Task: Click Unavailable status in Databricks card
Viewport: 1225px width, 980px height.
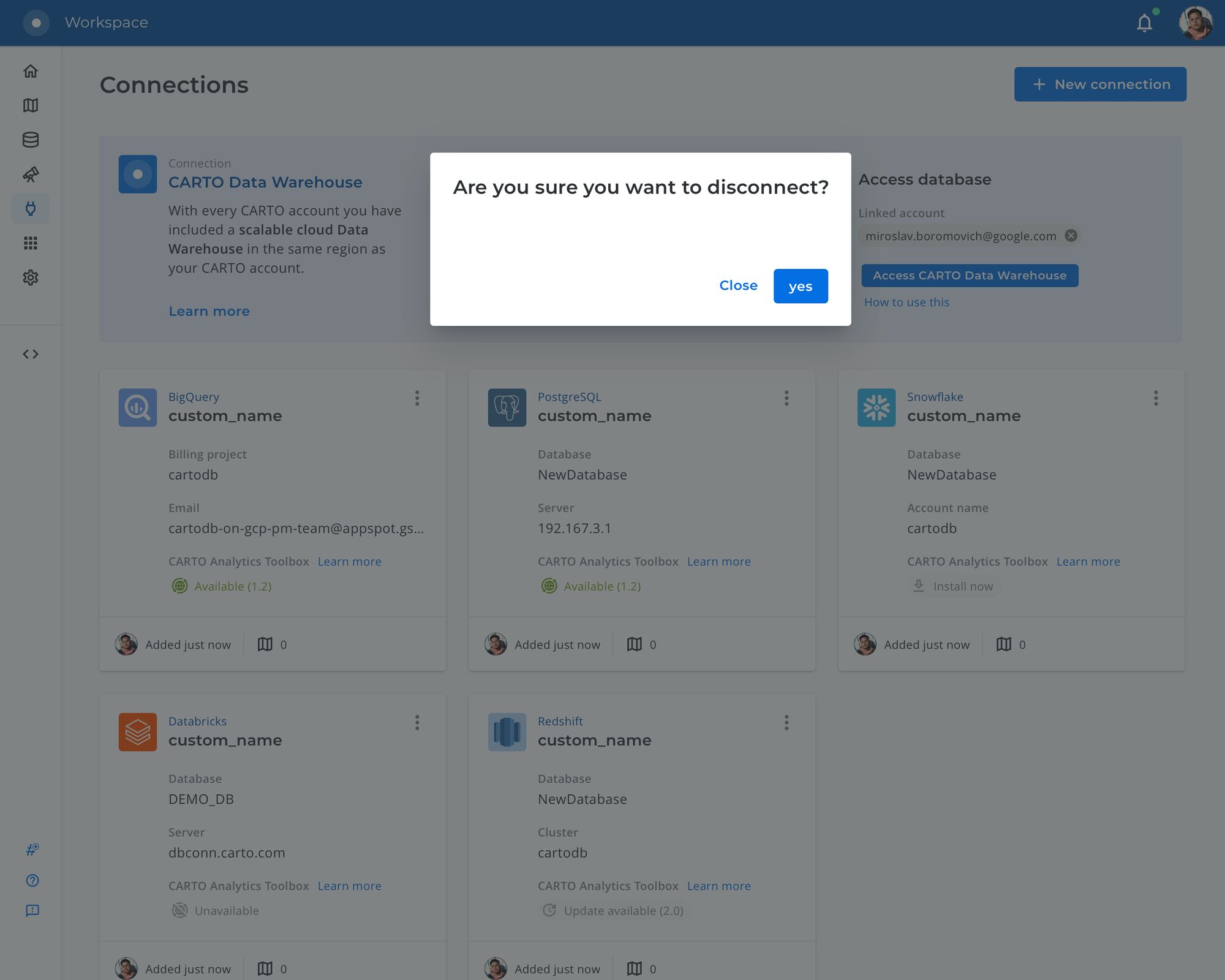Action: [x=216, y=911]
